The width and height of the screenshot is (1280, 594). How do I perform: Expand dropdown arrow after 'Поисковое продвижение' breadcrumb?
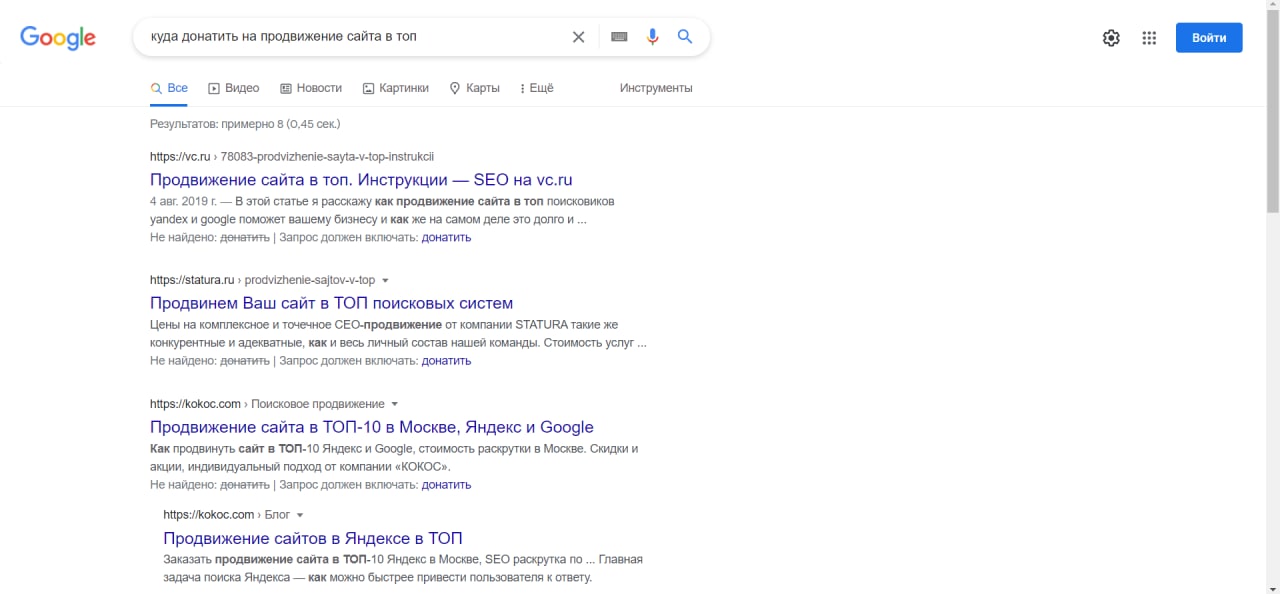(x=395, y=405)
